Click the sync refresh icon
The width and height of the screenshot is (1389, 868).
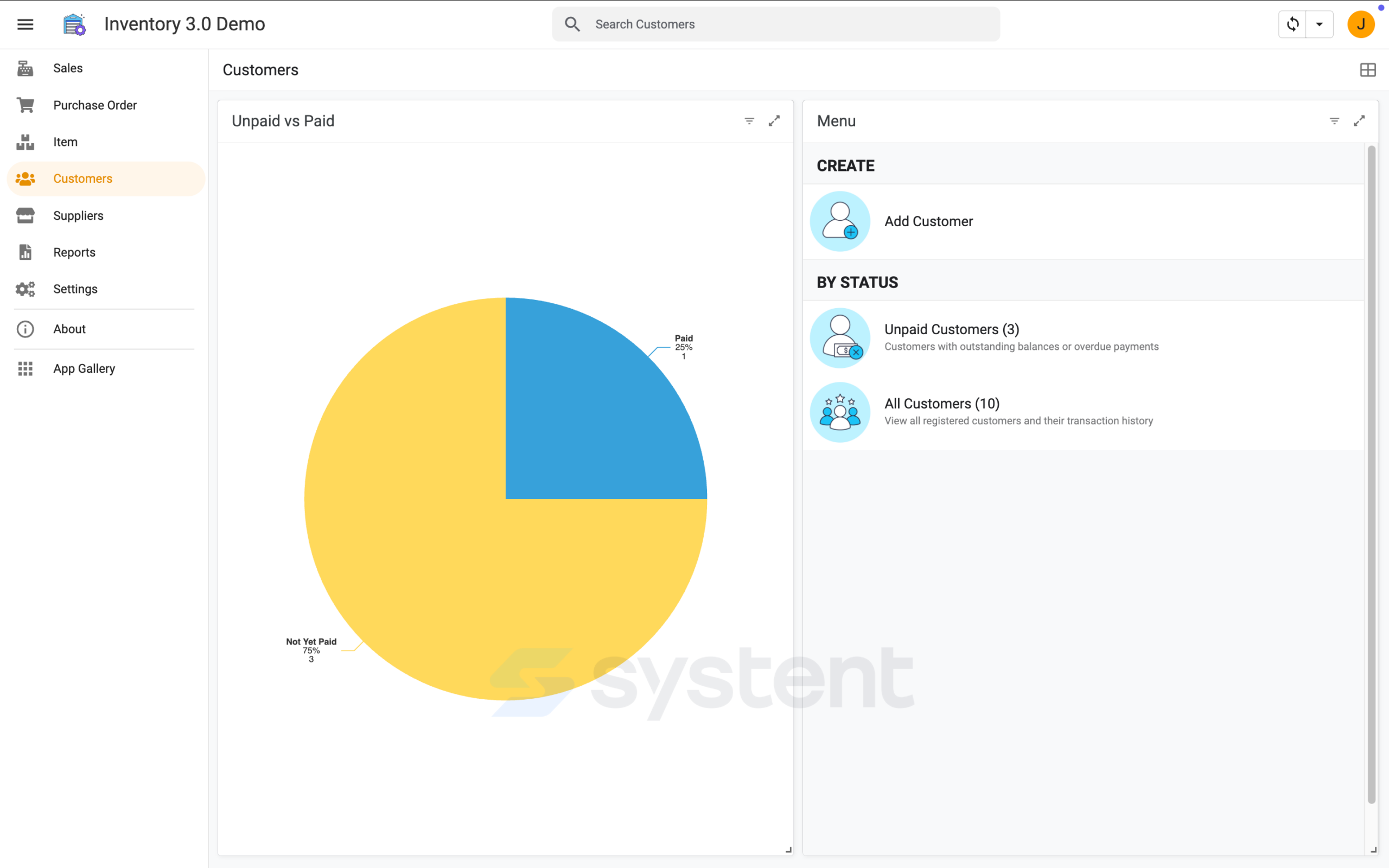(1292, 24)
